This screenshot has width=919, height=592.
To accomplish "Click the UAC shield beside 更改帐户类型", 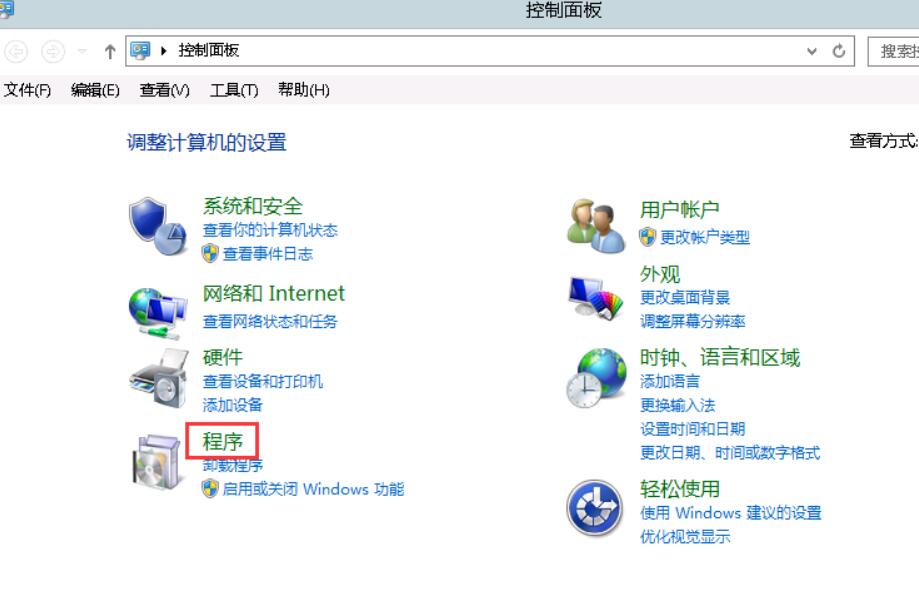I will (x=648, y=237).
